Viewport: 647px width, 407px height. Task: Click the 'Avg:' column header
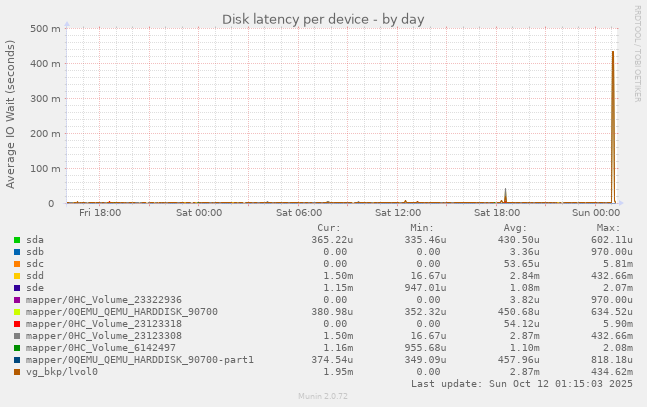(515, 228)
